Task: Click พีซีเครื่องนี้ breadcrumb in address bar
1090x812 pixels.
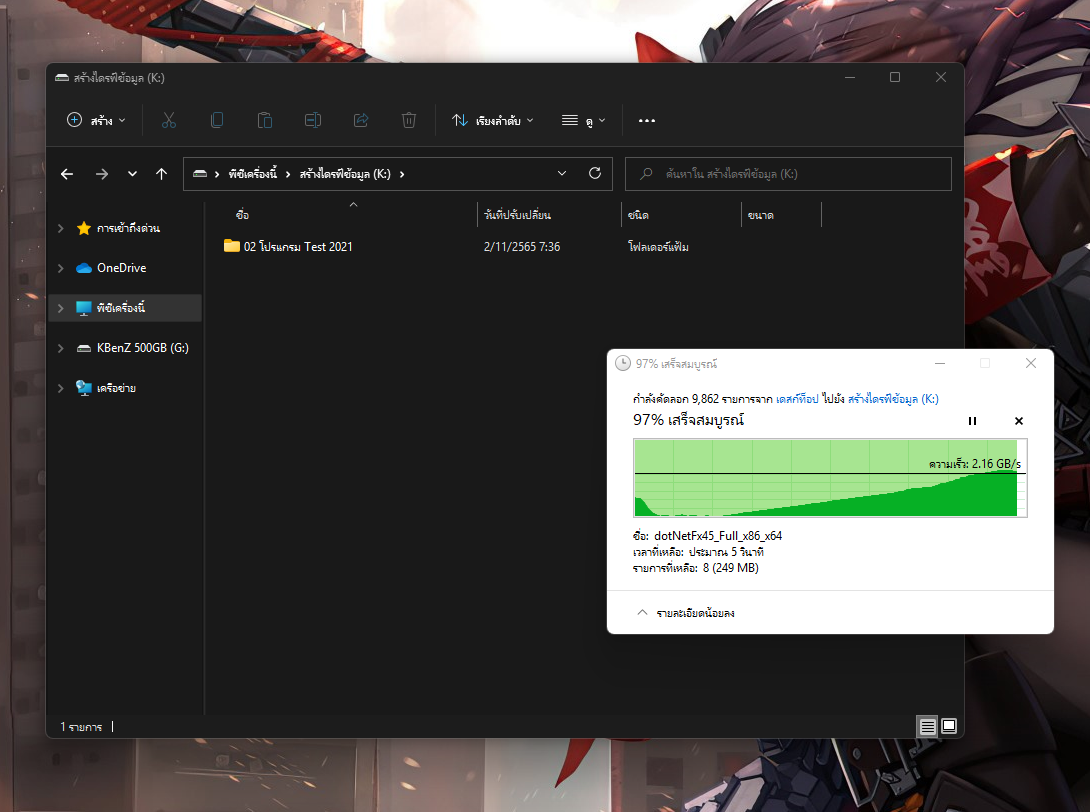Action: point(252,174)
